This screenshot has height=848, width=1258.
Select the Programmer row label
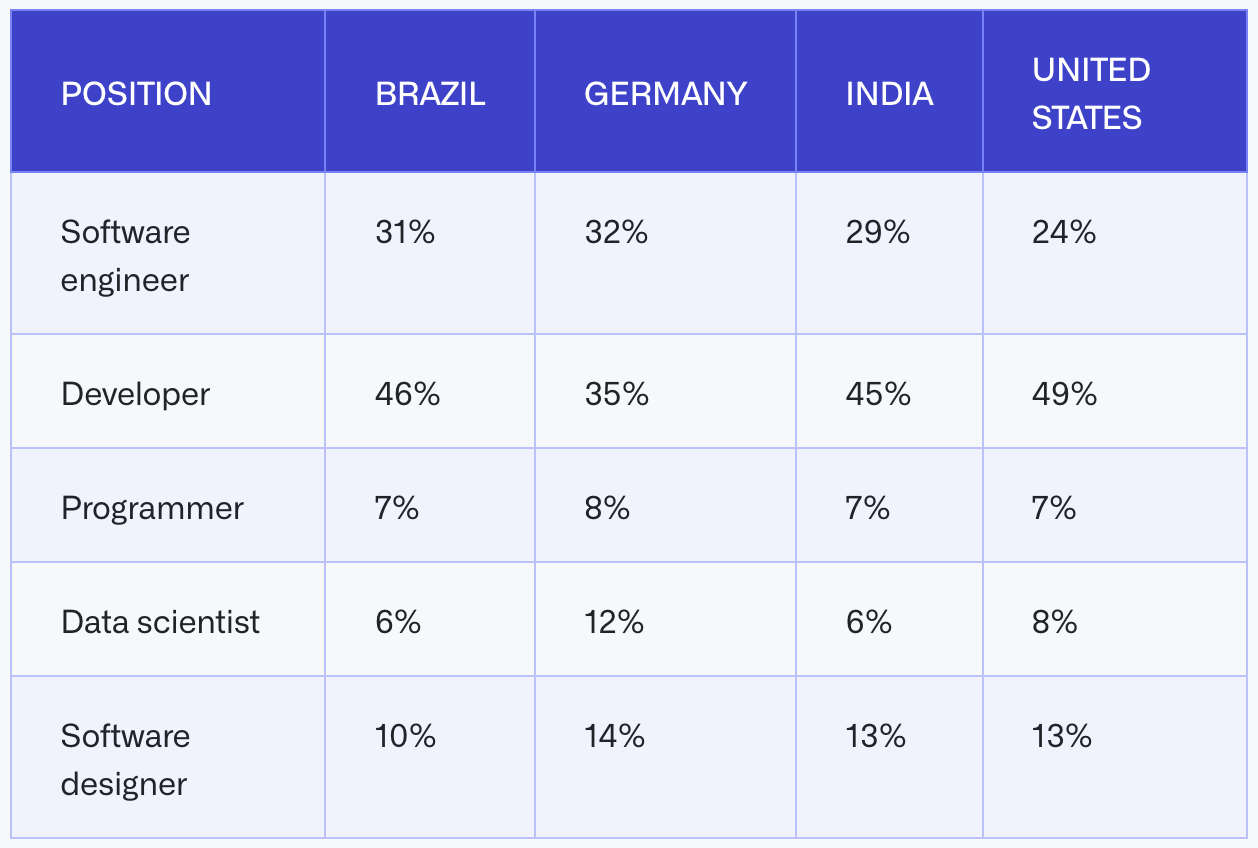(x=152, y=508)
